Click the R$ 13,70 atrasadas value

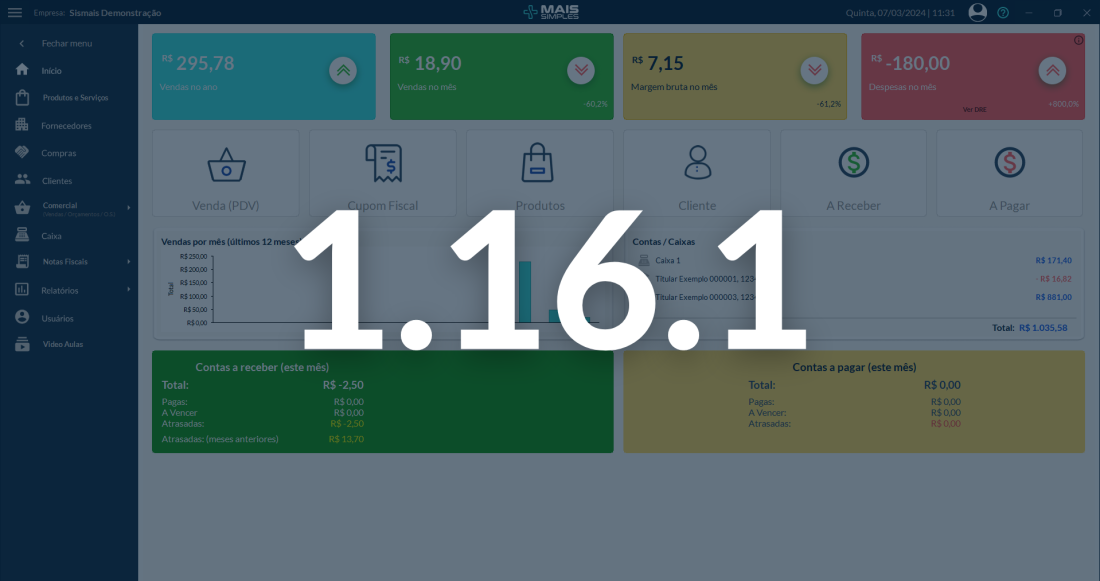[x=346, y=439]
